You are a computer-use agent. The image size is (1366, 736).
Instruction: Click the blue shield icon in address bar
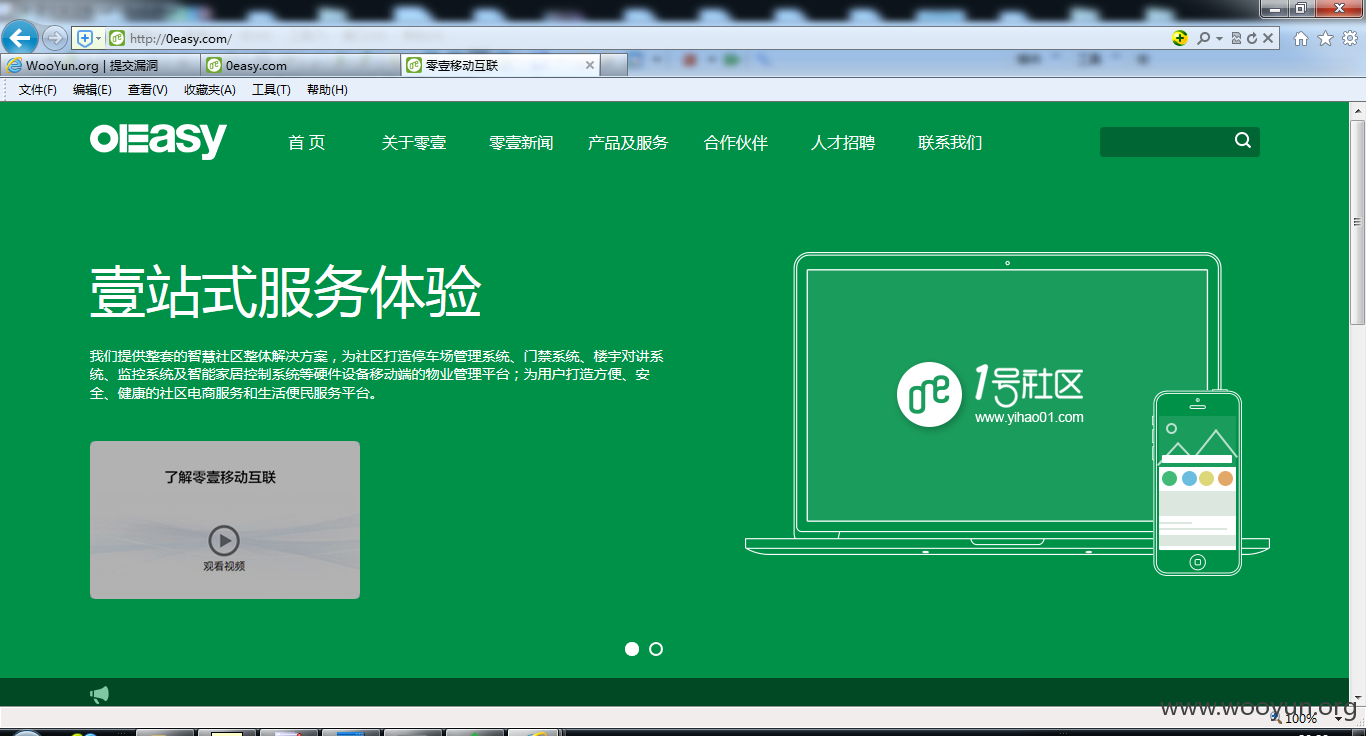[85, 38]
